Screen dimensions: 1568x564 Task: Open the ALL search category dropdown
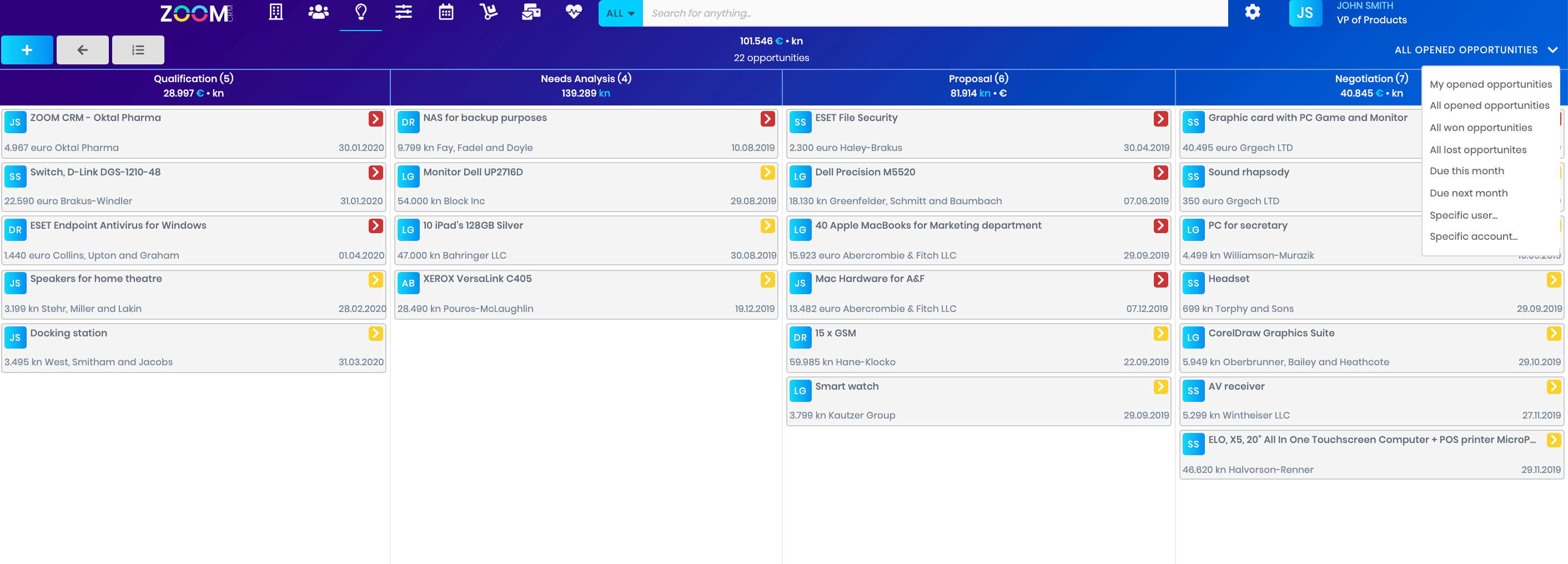619,13
